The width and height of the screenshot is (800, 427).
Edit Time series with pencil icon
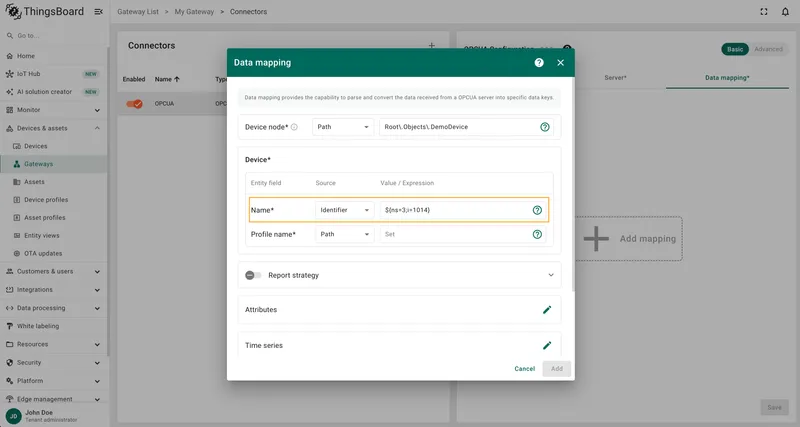pos(547,345)
